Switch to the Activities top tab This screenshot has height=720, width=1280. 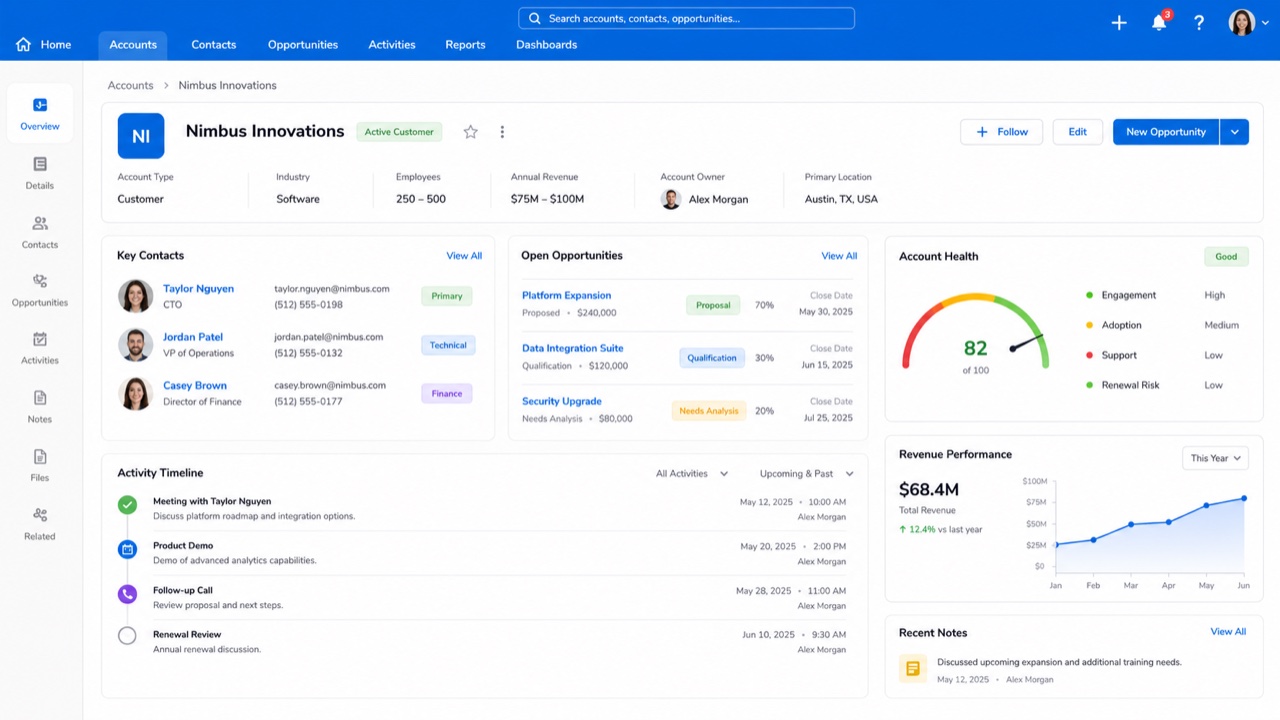[x=392, y=45]
